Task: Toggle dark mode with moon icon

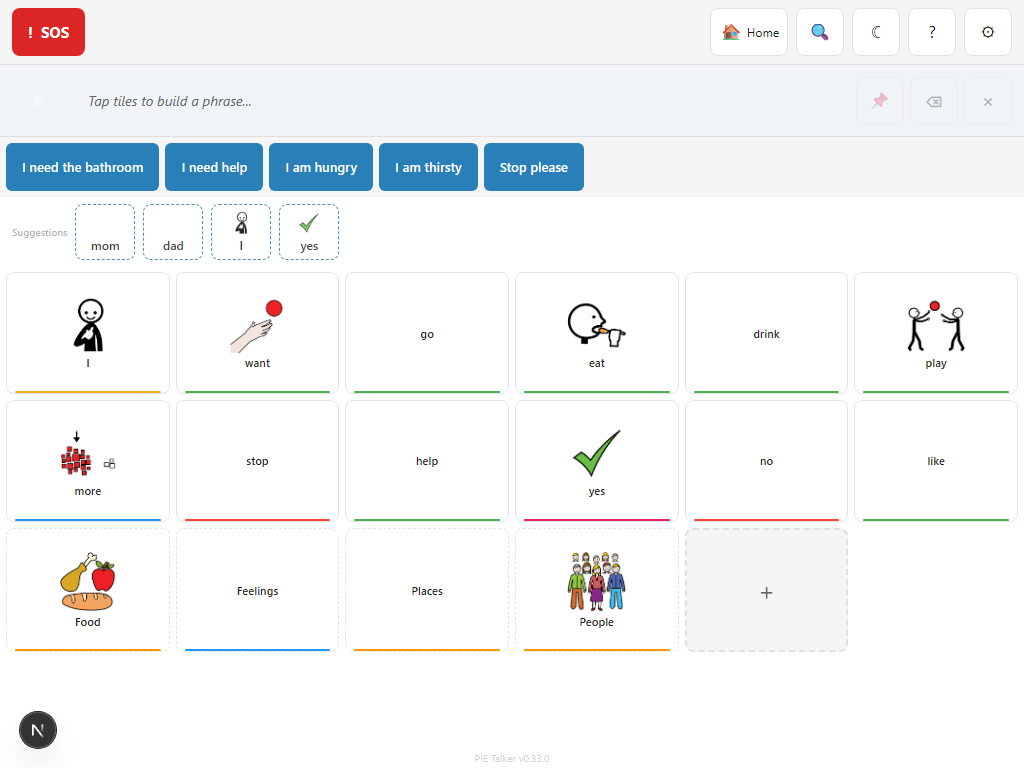Action: (876, 32)
